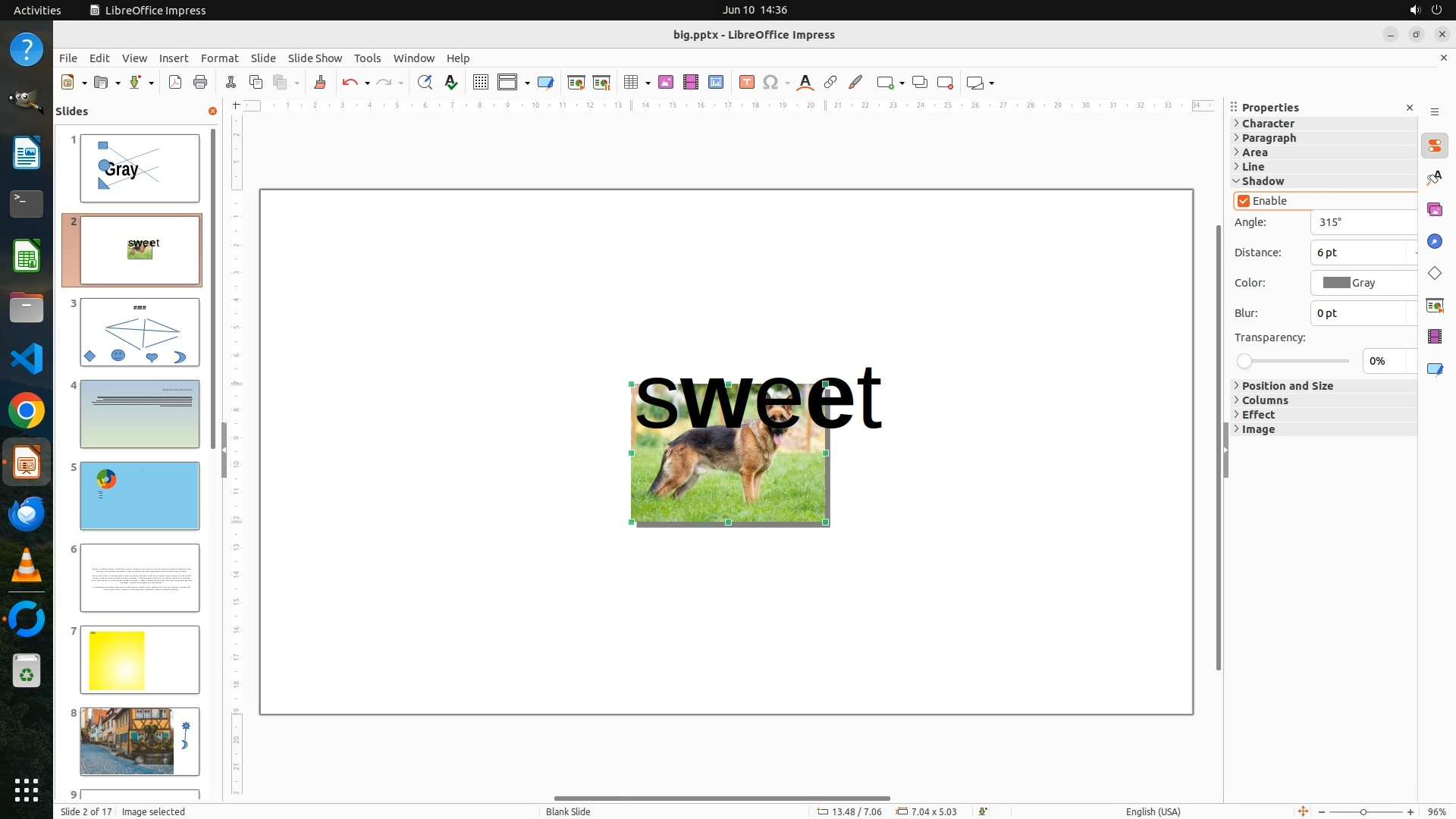Open the Format menu

(219, 58)
